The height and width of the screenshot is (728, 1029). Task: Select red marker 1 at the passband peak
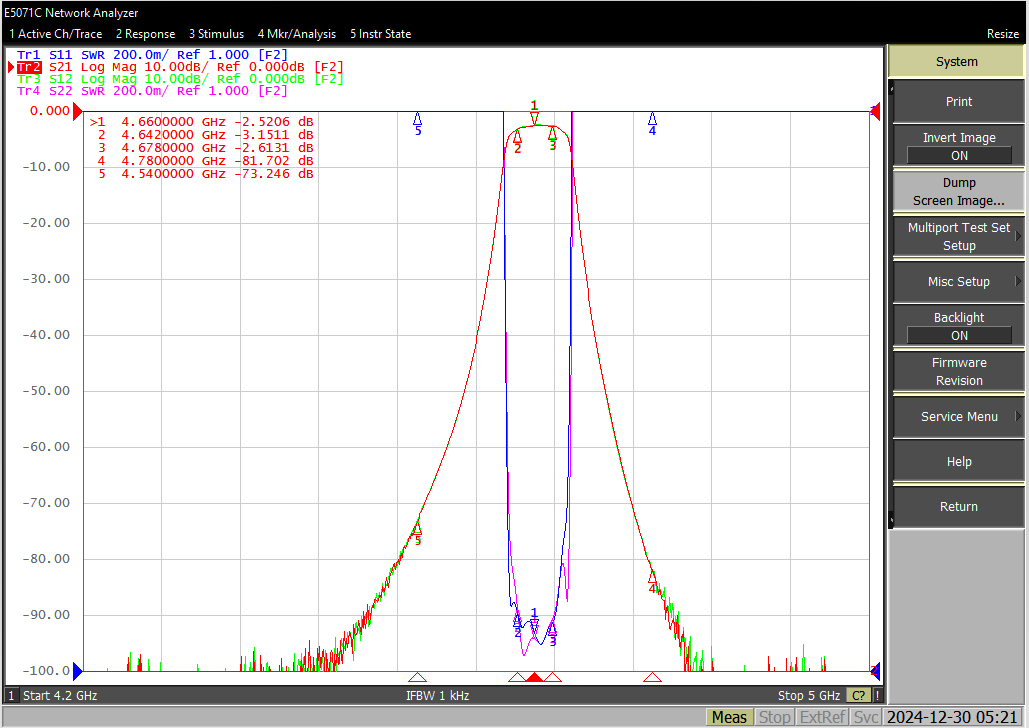(x=534, y=118)
